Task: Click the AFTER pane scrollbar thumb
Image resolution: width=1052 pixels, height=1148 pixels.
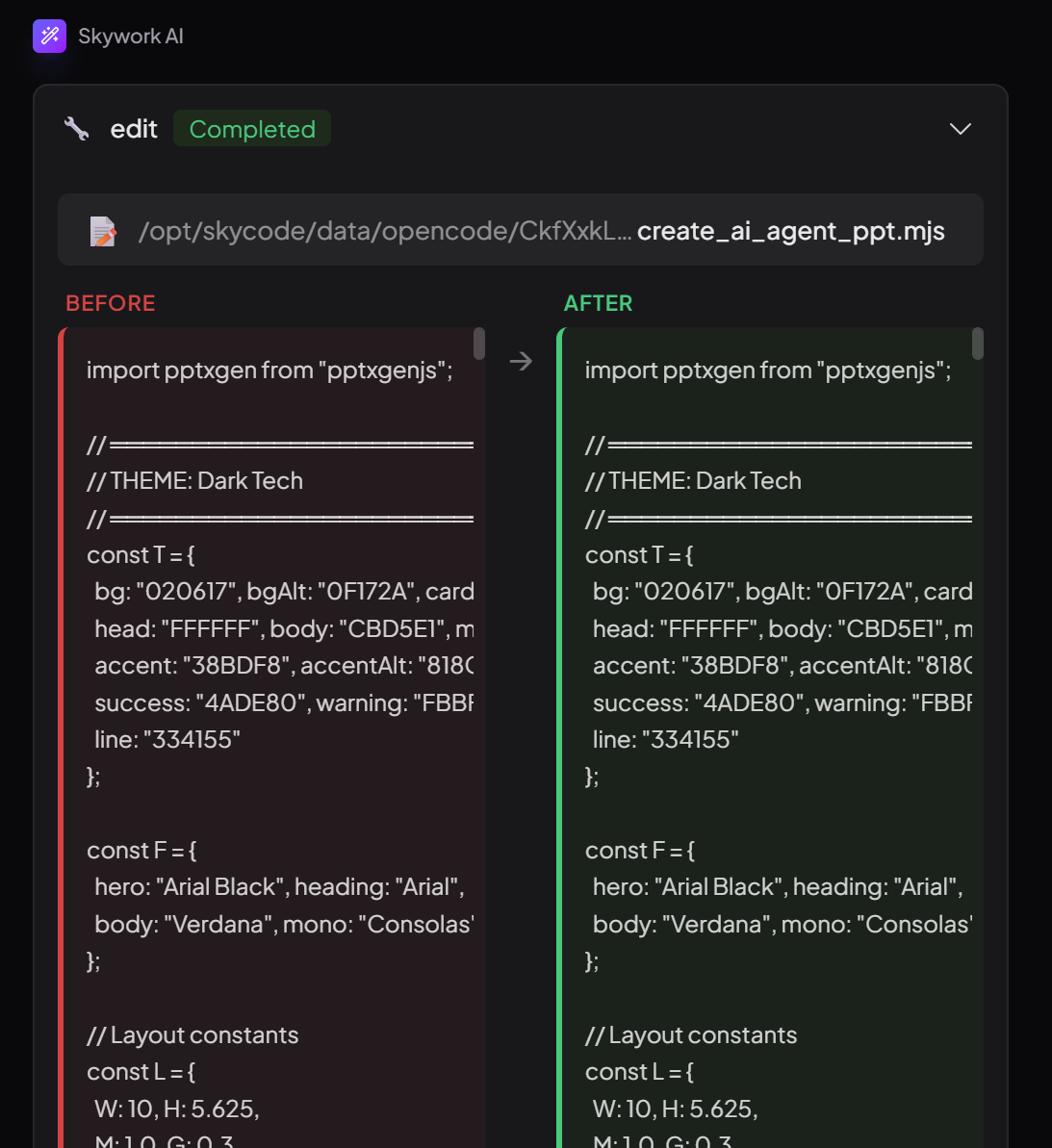Action: point(977,344)
